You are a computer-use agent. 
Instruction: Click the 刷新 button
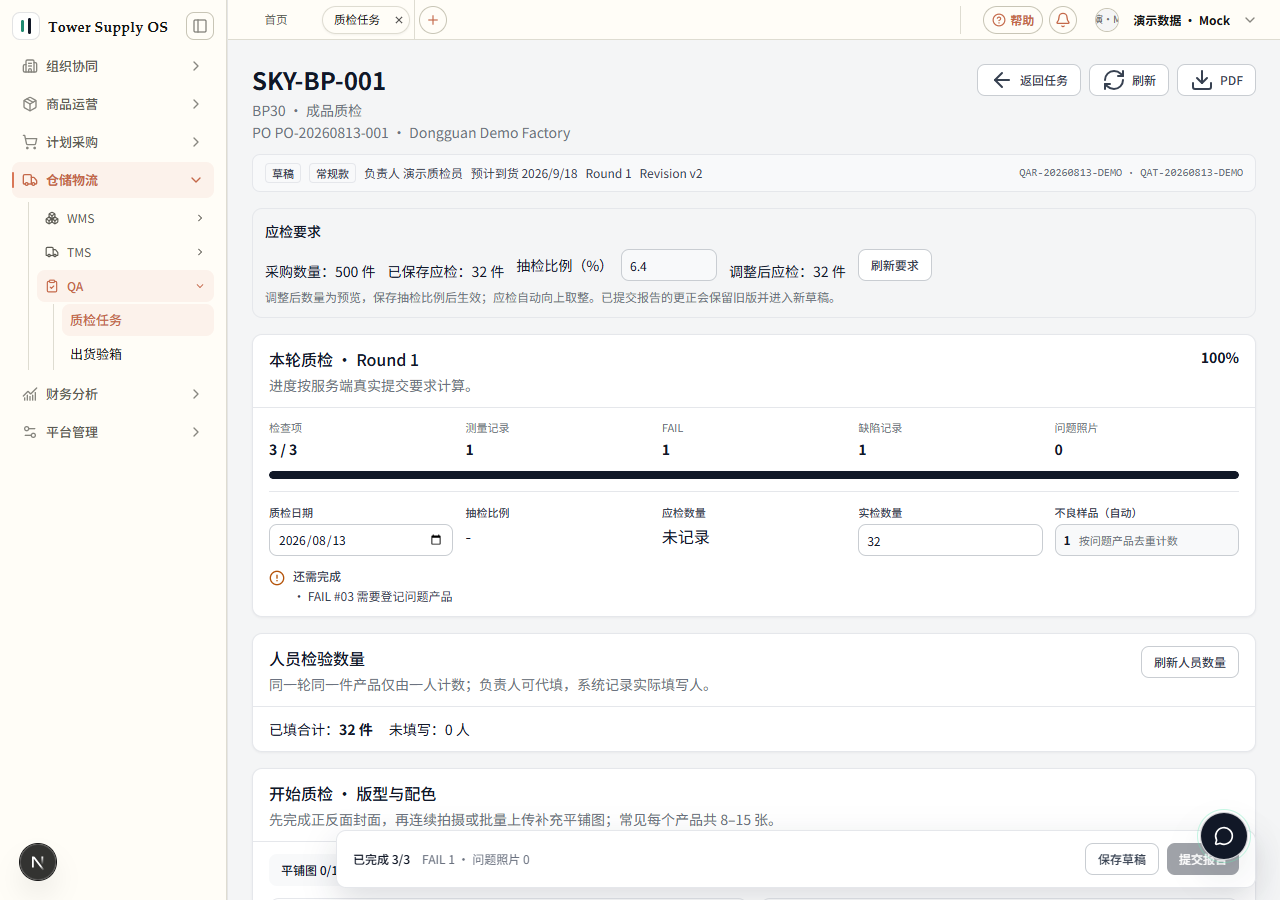point(1129,80)
